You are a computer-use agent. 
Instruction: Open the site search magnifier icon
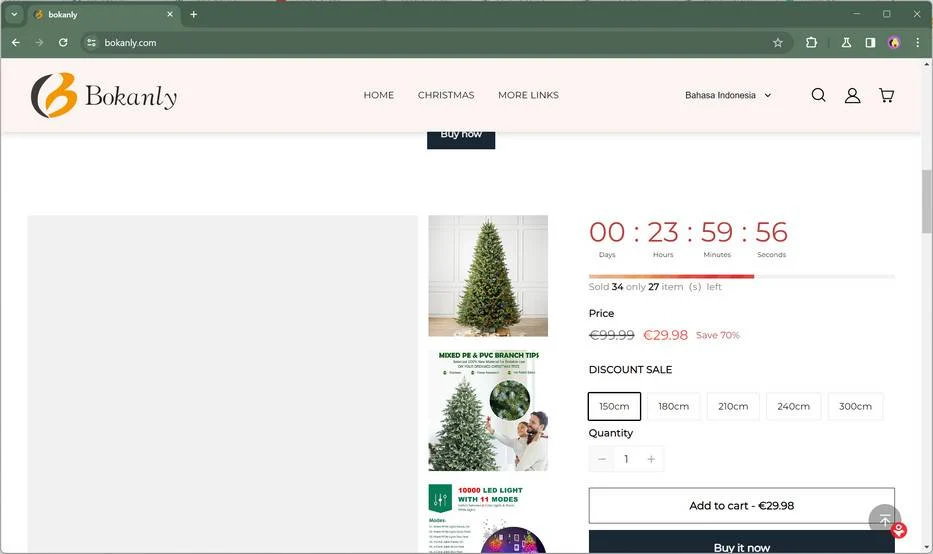818,95
